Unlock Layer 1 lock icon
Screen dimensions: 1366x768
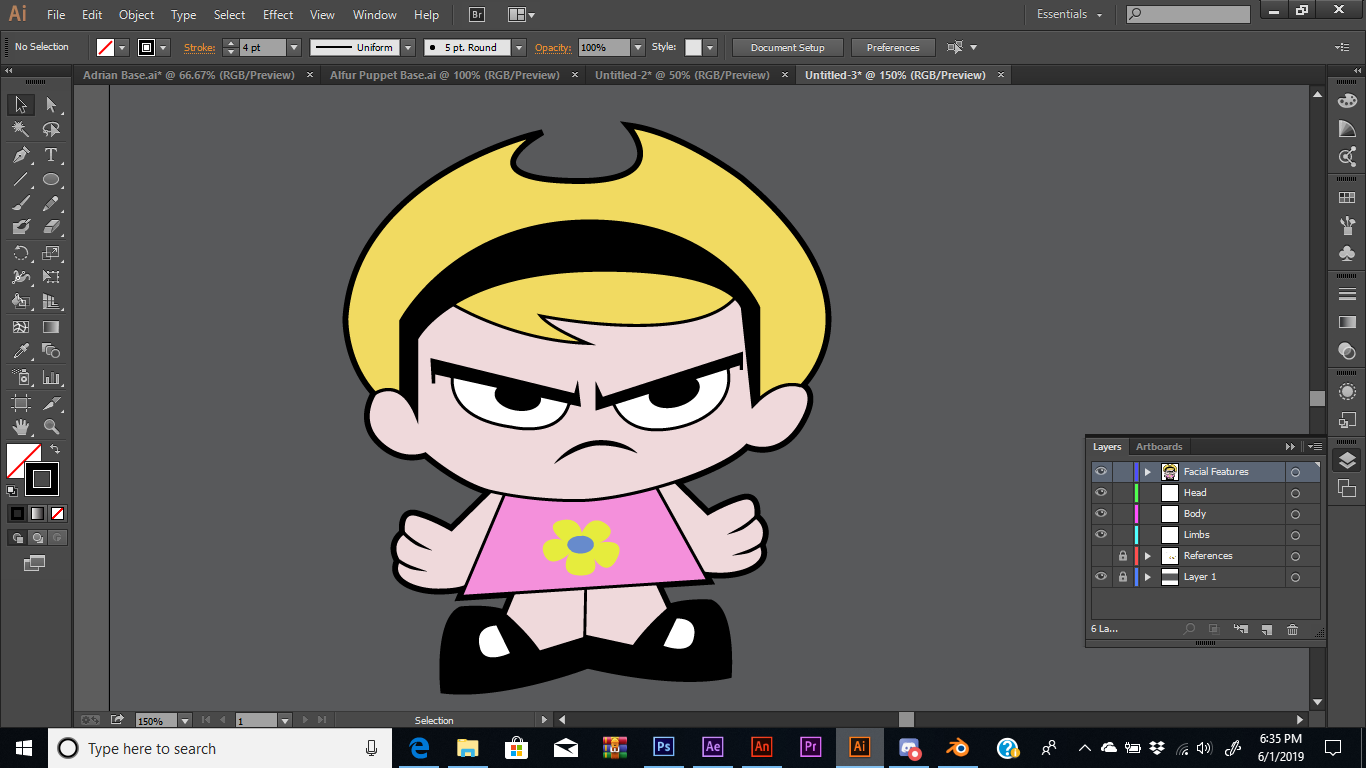point(1123,577)
